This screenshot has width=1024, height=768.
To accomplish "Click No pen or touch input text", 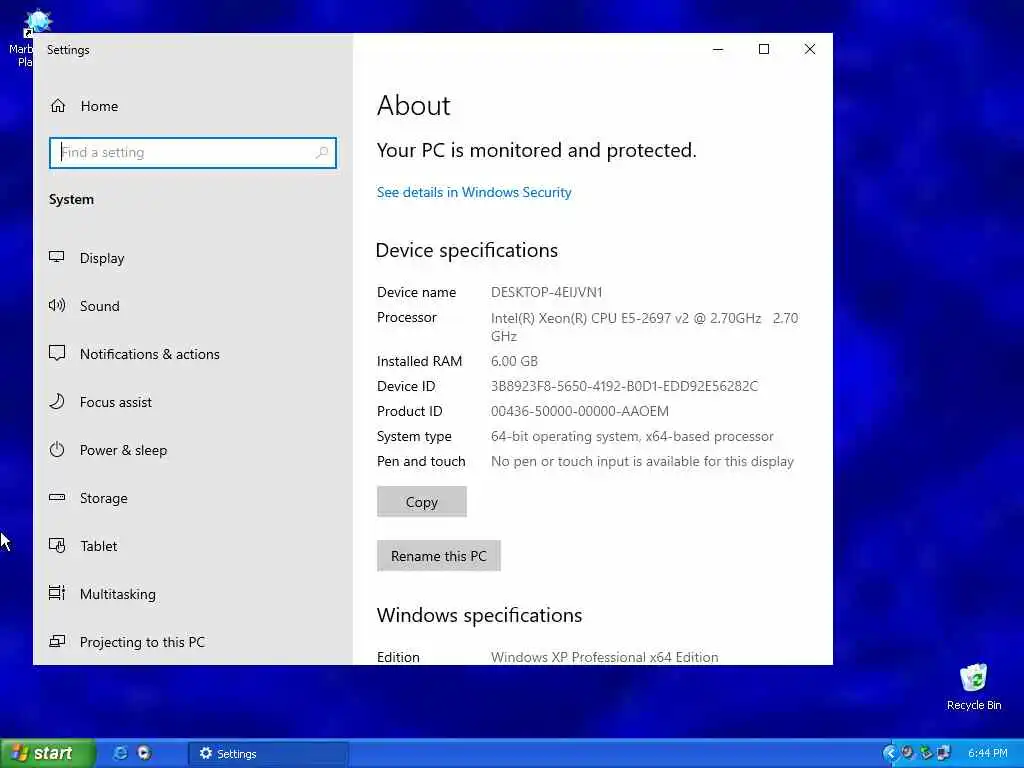I will 643,461.
